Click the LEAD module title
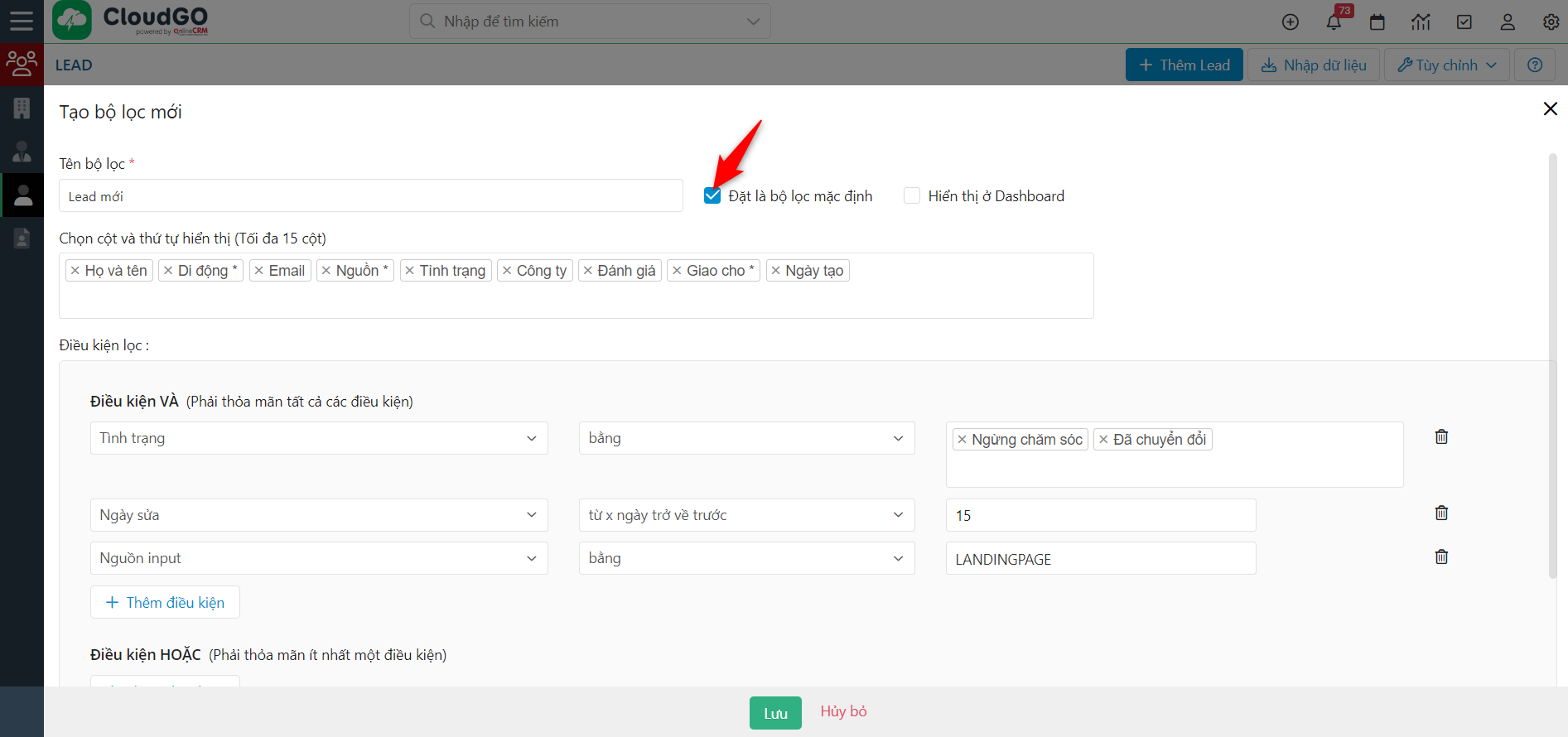1568x737 pixels. (74, 65)
